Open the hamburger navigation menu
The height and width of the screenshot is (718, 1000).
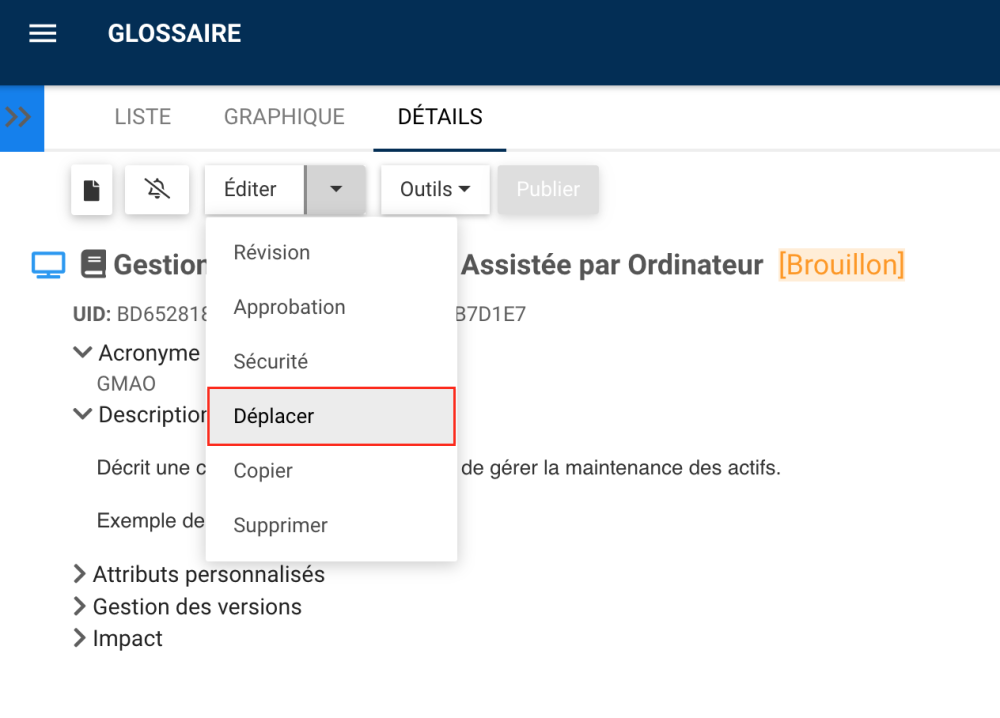[43, 34]
